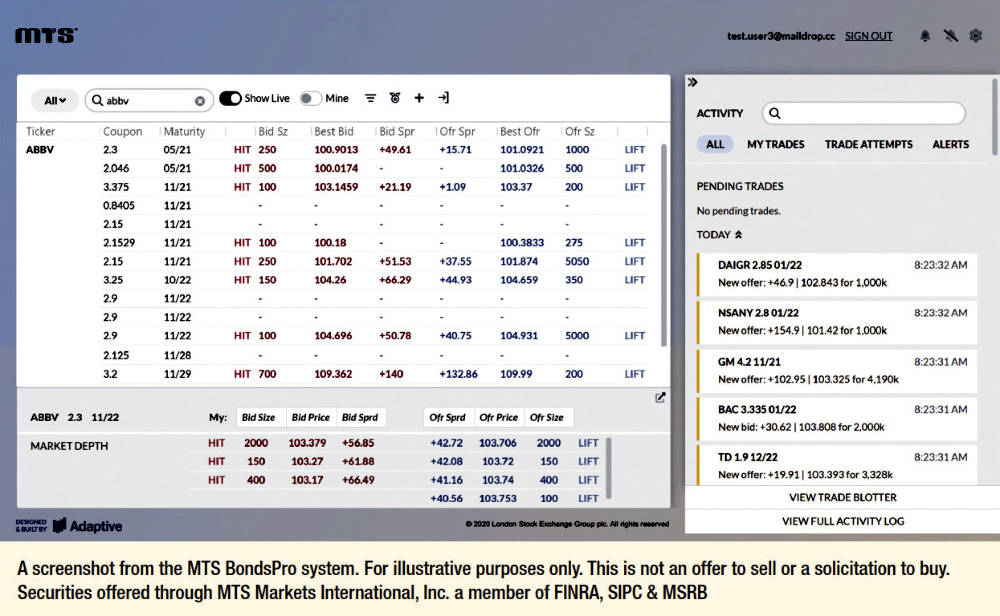This screenshot has width=1000, height=616.
Task: Open the All dropdown filter
Action: click(55, 101)
